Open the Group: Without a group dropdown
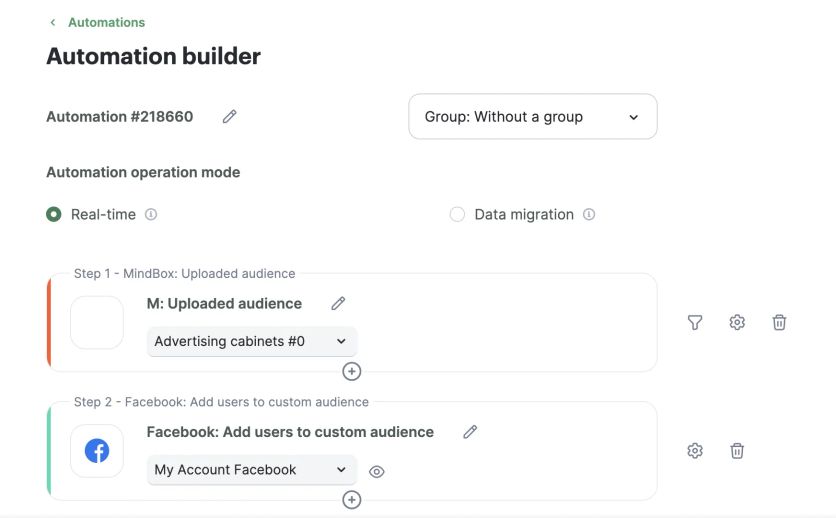This screenshot has height=518, width=836. [x=532, y=117]
